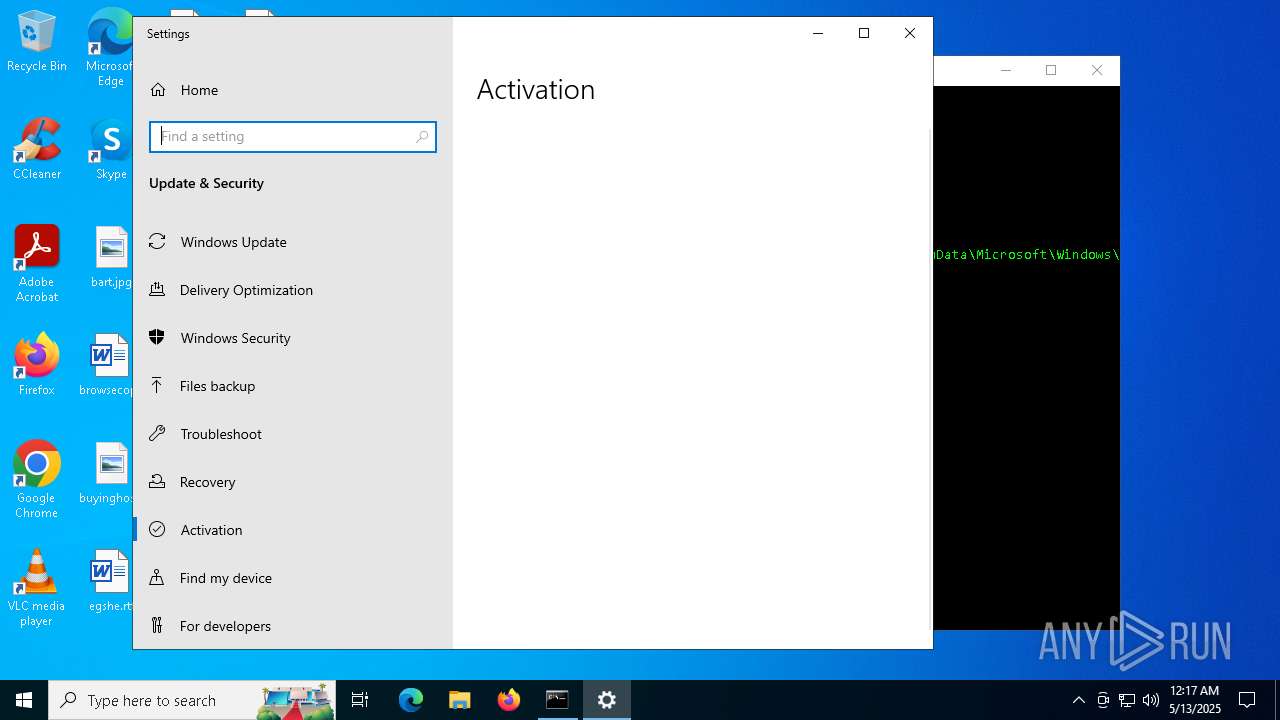The width and height of the screenshot is (1280, 720).
Task: Select the buyinghos image file on the desktop
Action: point(108,473)
